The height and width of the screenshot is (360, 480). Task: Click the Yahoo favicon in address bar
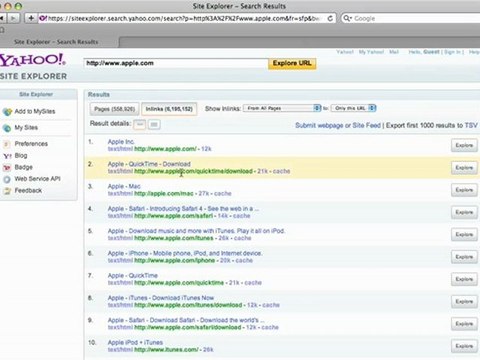43,18
